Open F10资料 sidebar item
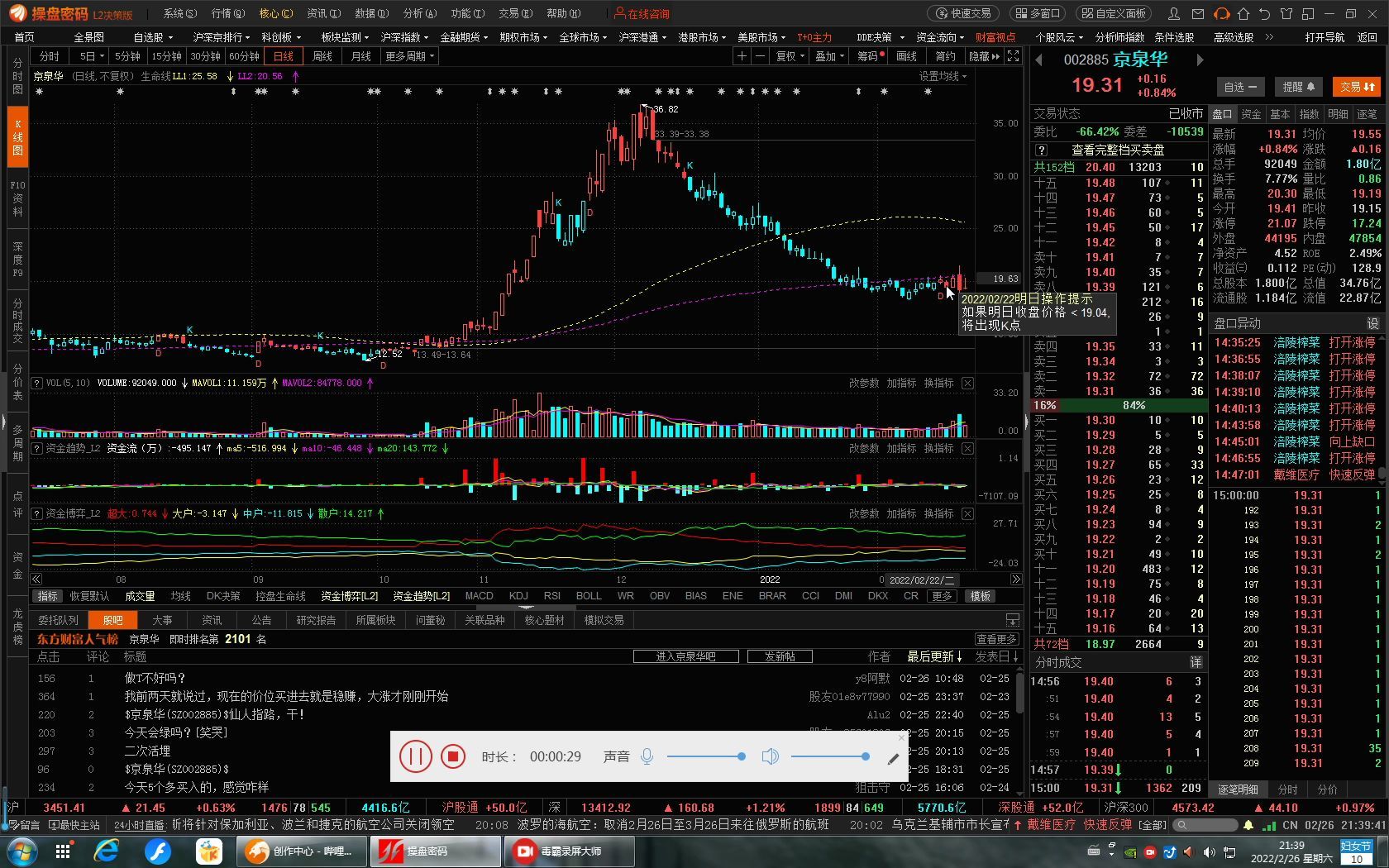 [x=17, y=198]
